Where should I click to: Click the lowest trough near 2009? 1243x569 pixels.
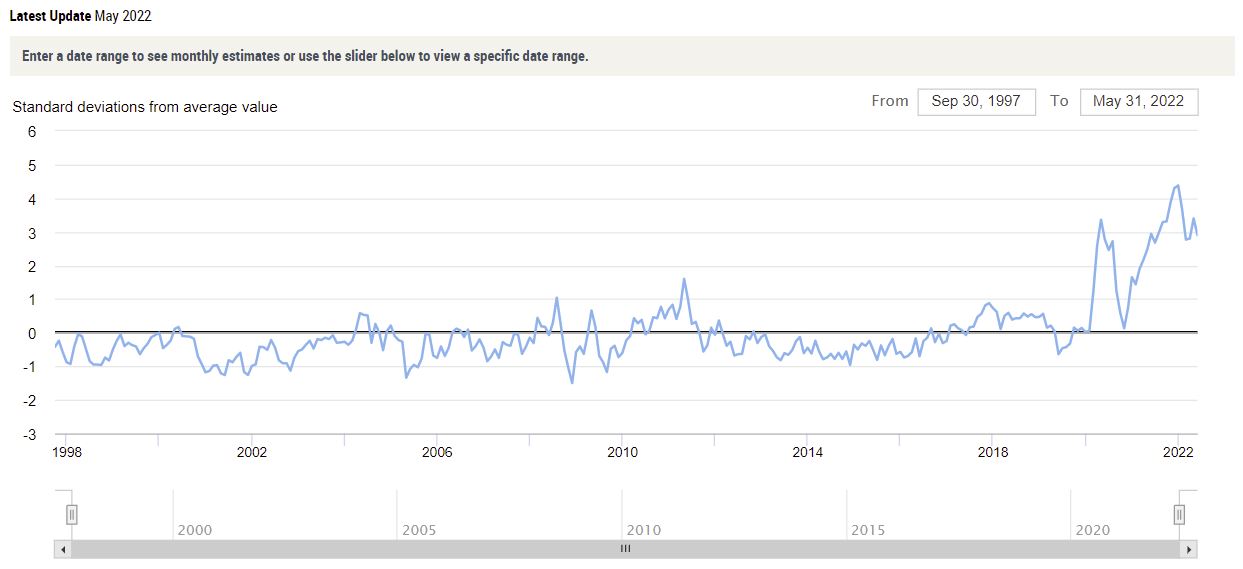pyautogui.click(x=572, y=383)
